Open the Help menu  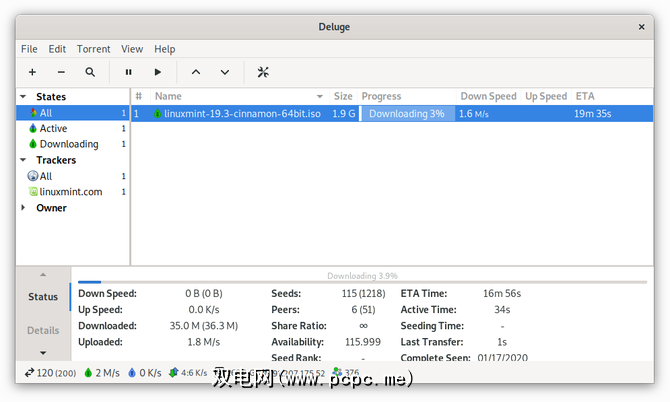coord(165,49)
